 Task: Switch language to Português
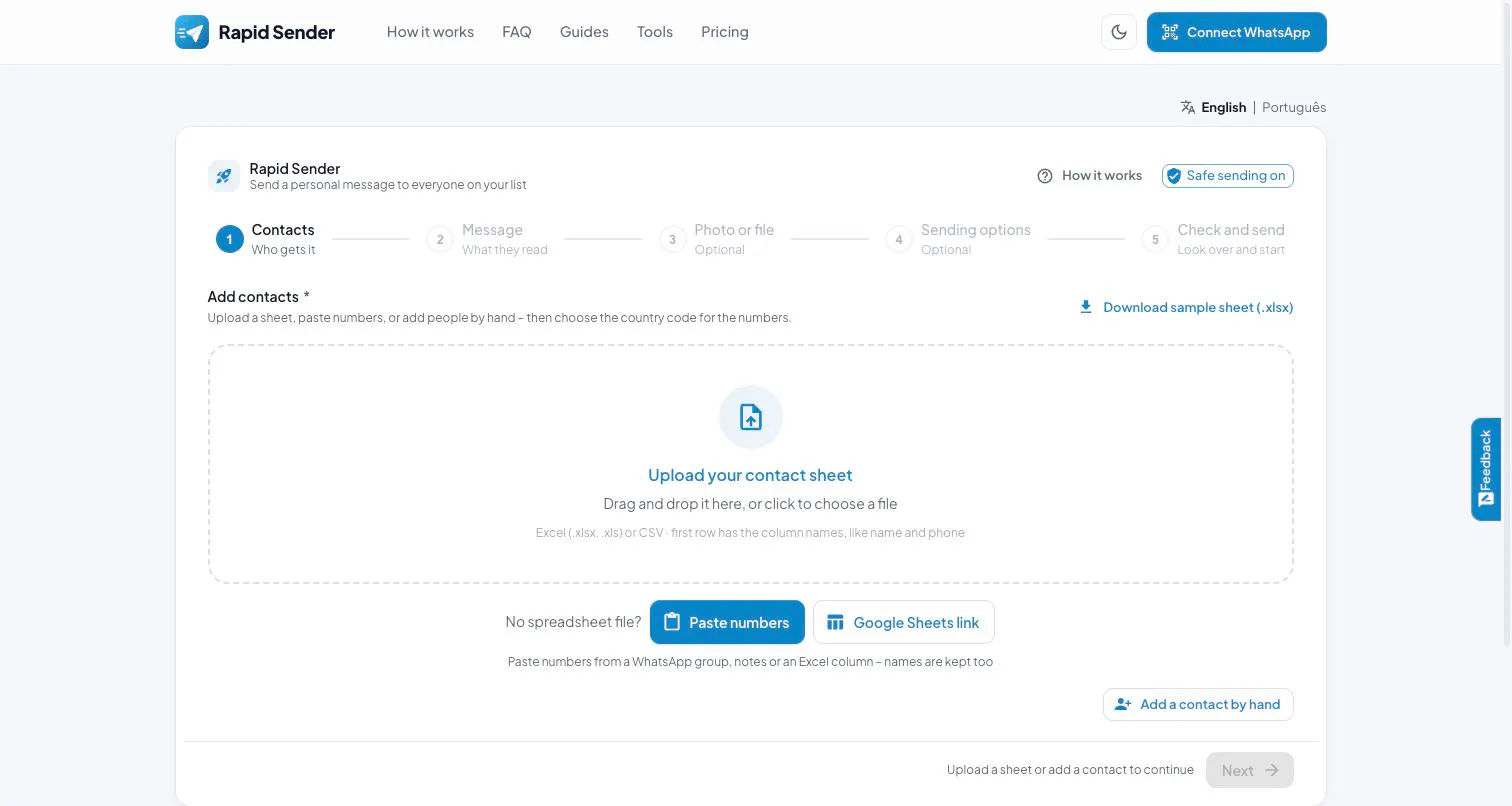click(x=1294, y=107)
